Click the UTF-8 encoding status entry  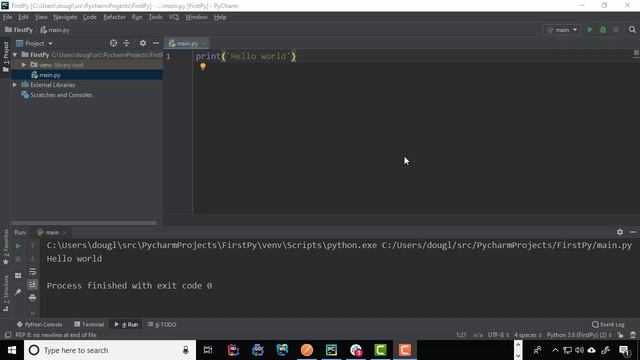click(x=498, y=335)
